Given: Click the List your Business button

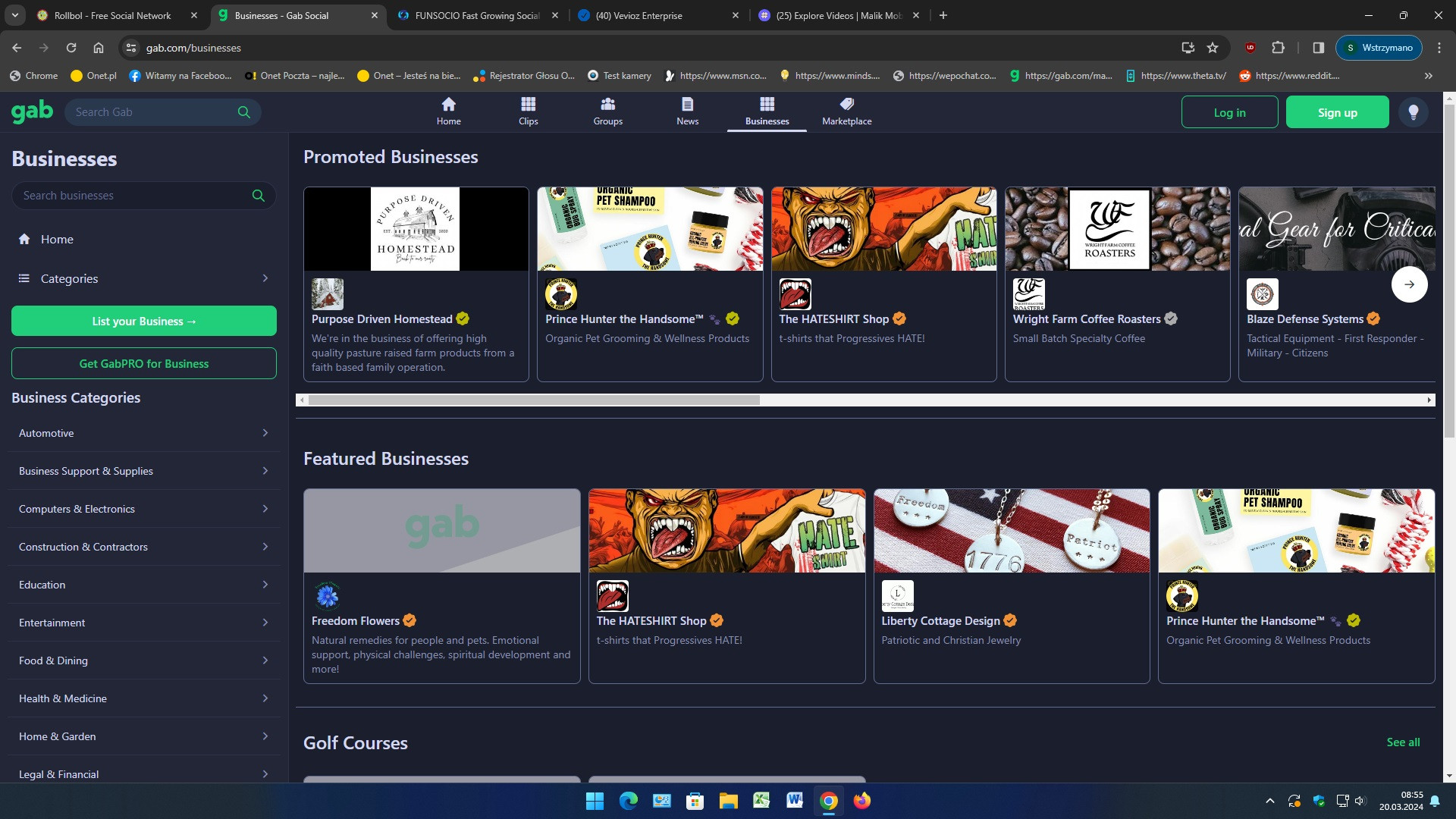Looking at the screenshot, I should [144, 321].
